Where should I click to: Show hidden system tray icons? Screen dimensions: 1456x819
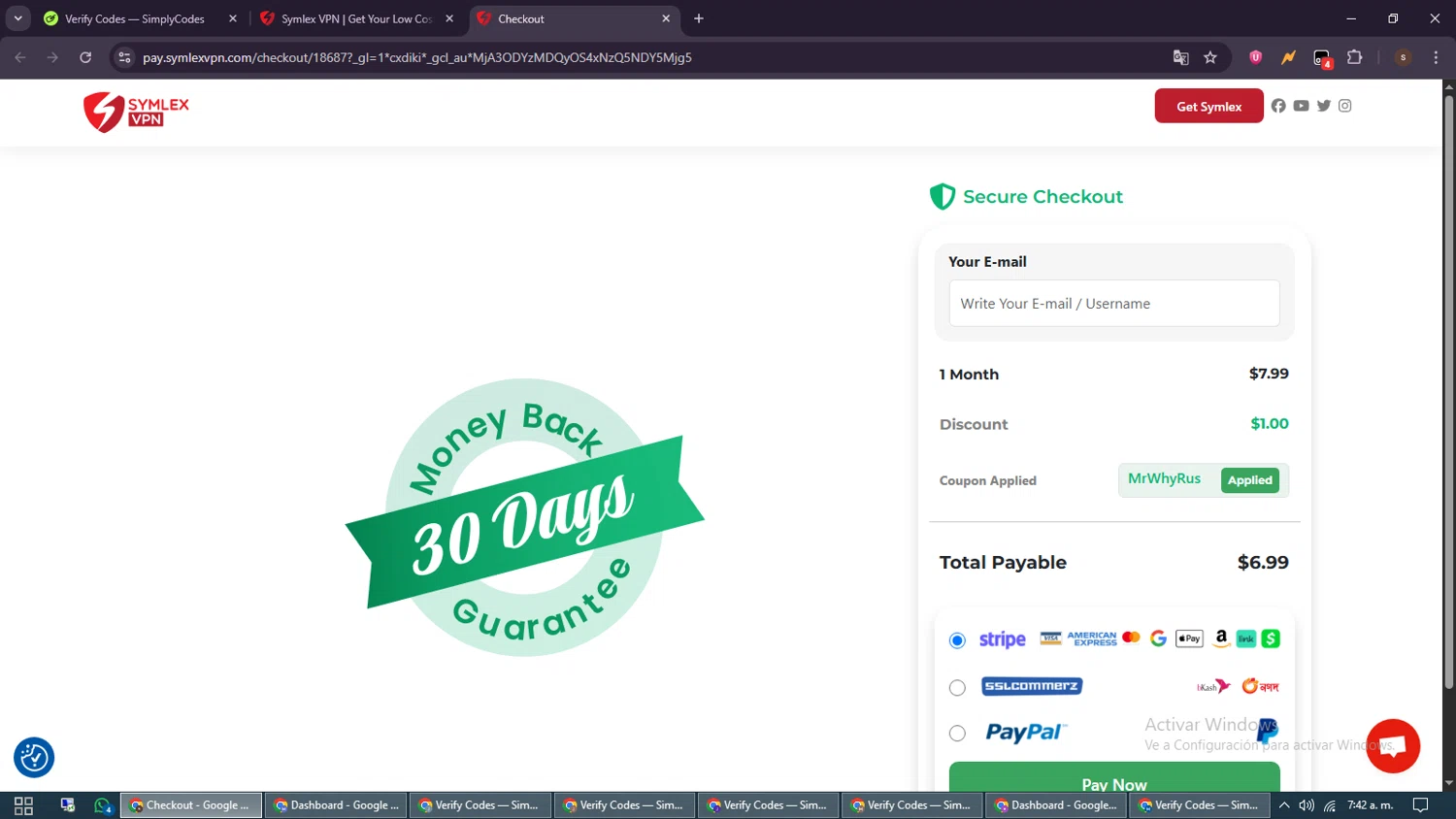tap(1284, 805)
